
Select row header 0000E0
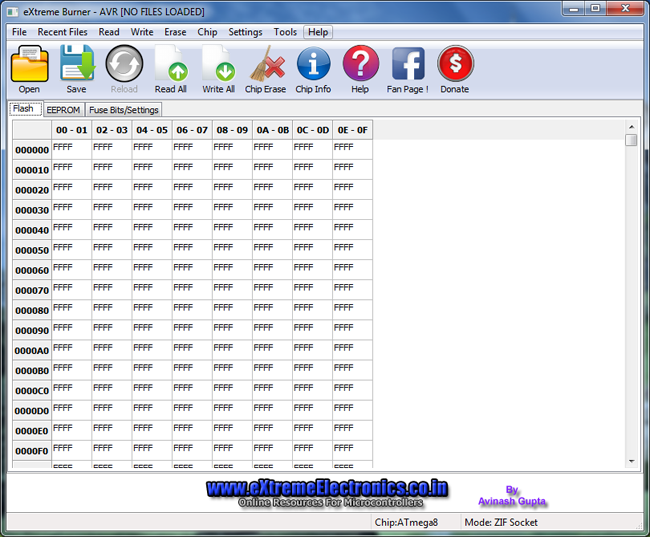pyautogui.click(x=32, y=431)
